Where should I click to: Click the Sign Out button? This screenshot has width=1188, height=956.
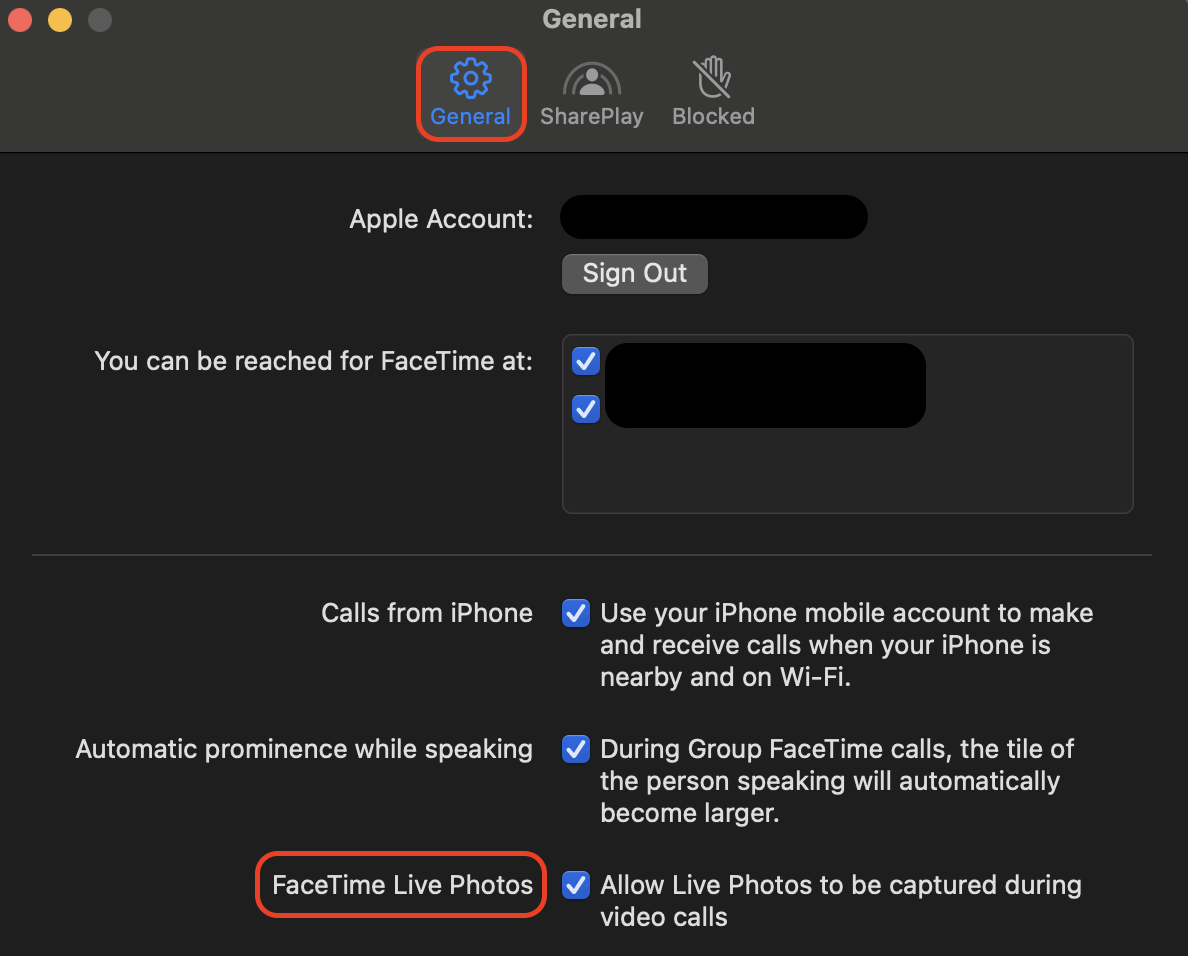(x=634, y=273)
